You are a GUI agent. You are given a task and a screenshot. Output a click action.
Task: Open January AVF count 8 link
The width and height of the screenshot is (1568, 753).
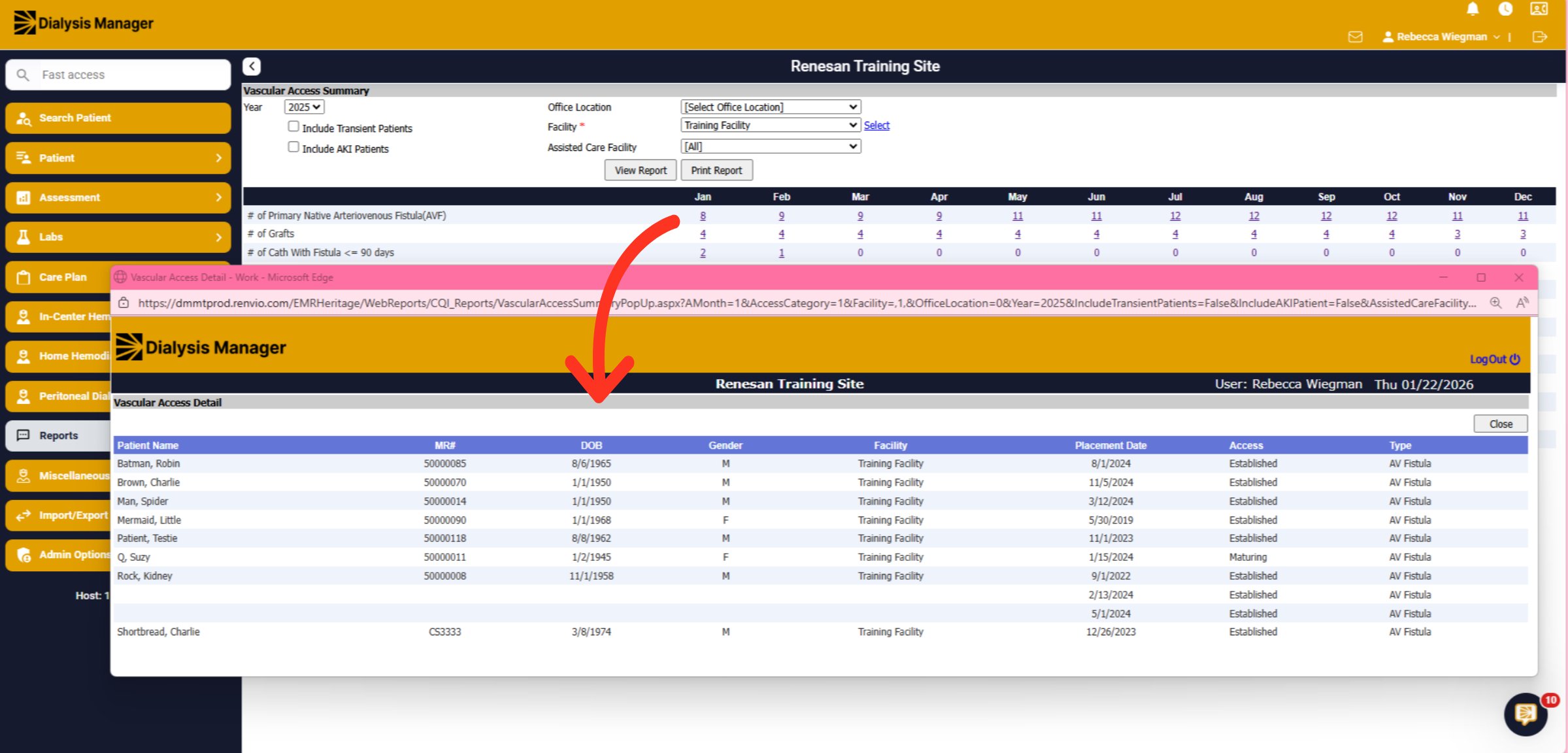703,216
